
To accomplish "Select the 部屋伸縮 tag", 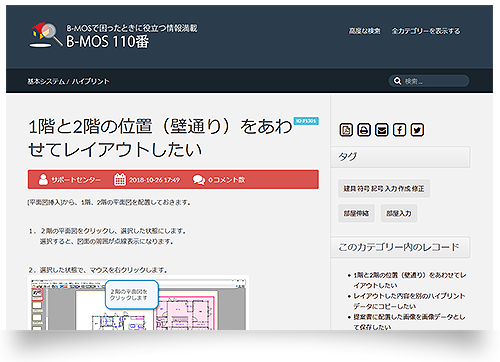I will pyautogui.click(x=356, y=213).
